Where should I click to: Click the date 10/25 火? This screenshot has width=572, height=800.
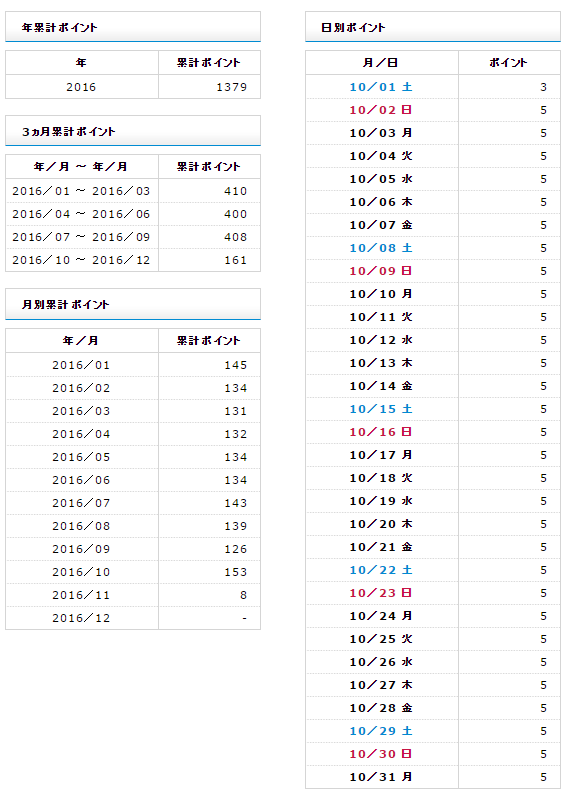(381, 639)
